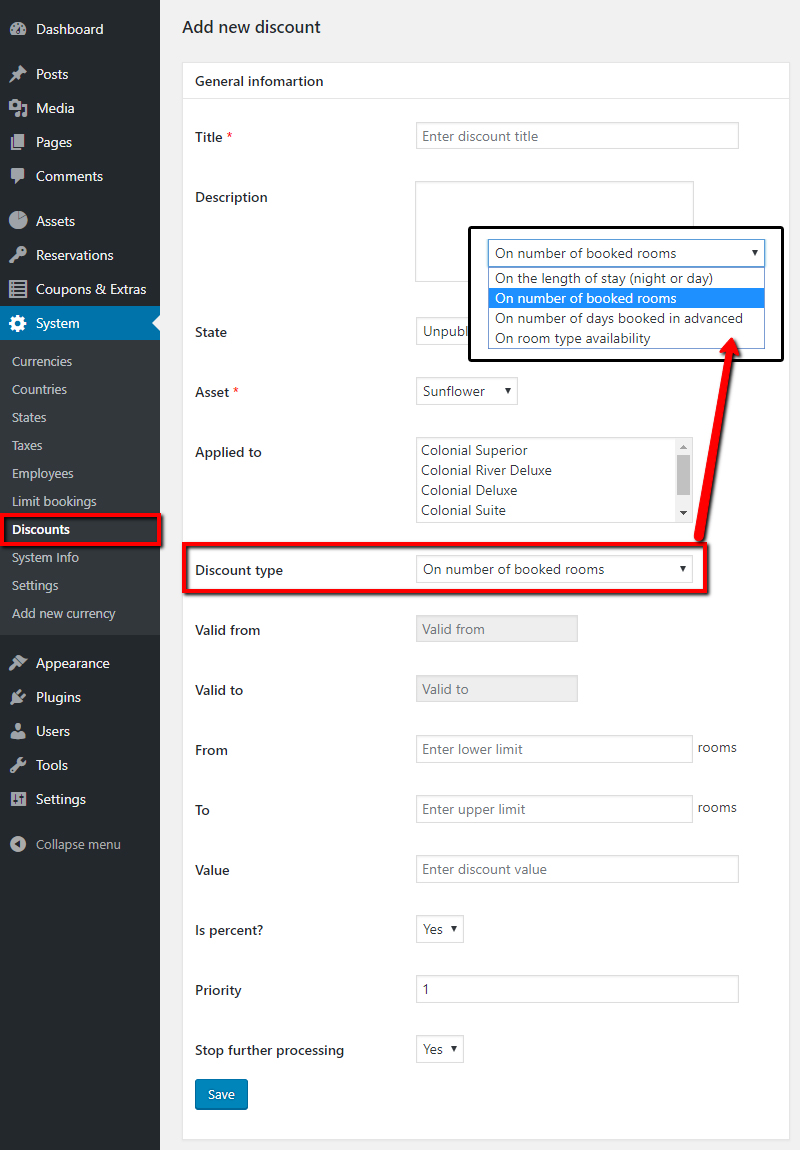800x1150 pixels.
Task: Click the Posts pushpin icon
Action: coord(21,74)
